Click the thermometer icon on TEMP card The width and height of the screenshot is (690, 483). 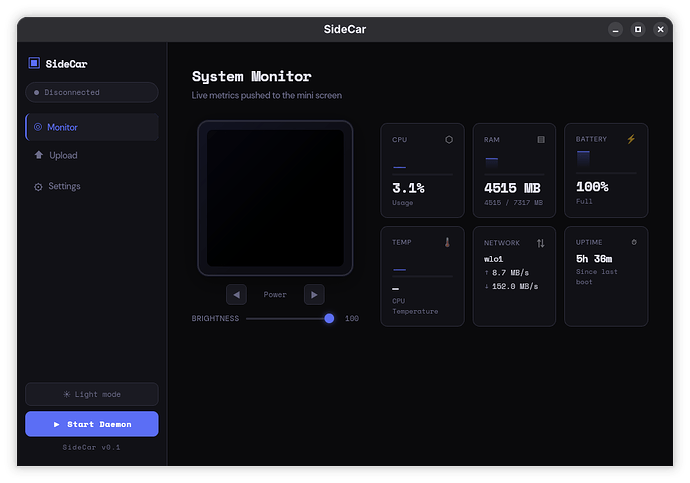point(448,242)
